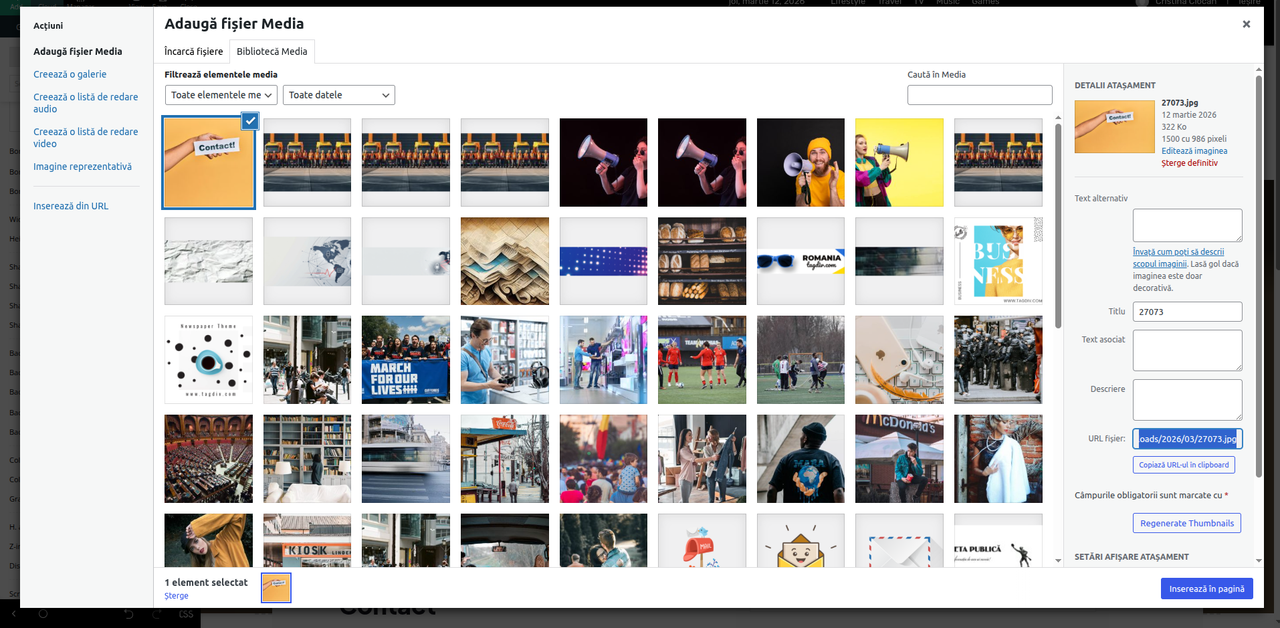Select the airmail envelope thumbnail

[899, 540]
